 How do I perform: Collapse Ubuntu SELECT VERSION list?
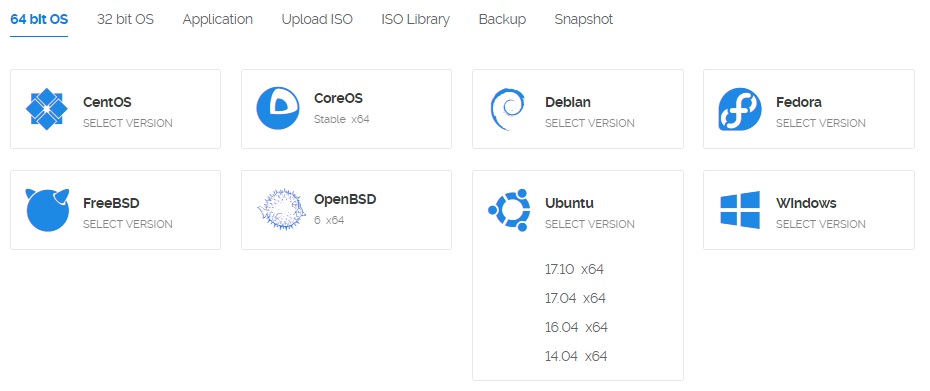[590, 224]
